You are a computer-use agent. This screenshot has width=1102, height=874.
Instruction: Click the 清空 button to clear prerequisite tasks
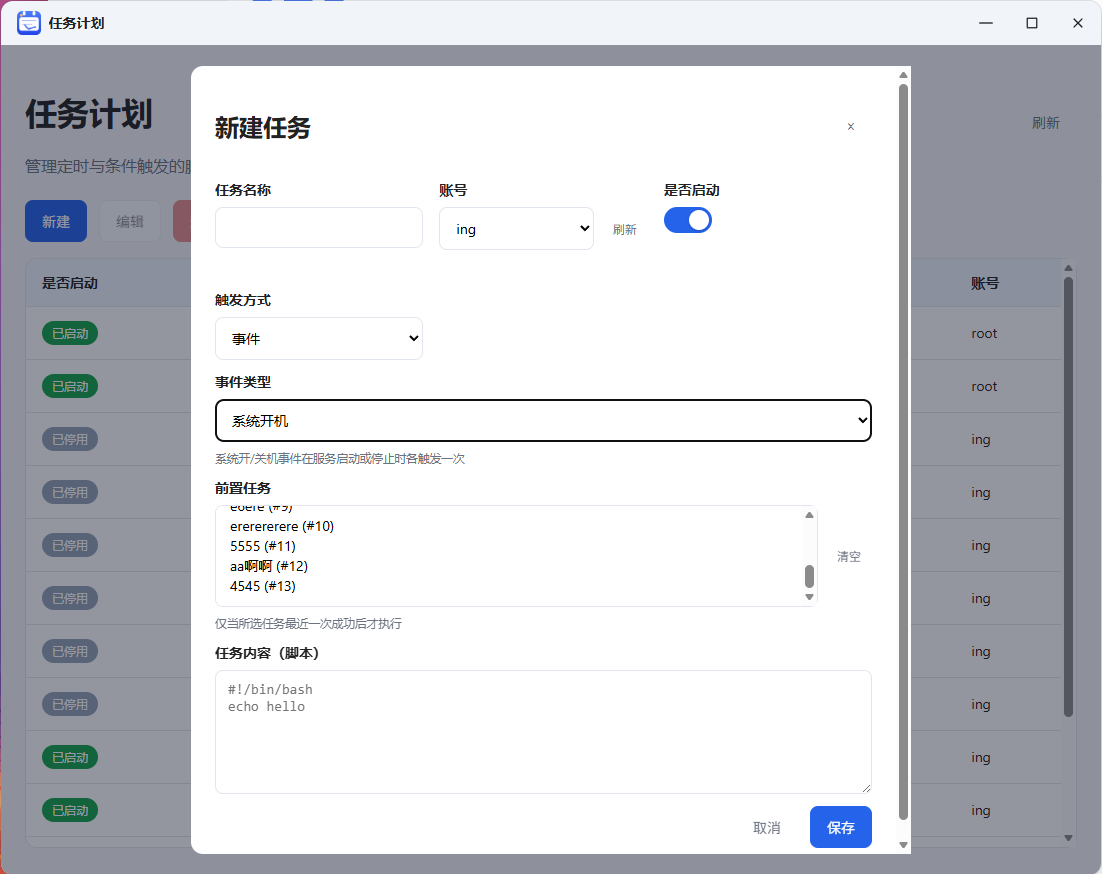848,556
